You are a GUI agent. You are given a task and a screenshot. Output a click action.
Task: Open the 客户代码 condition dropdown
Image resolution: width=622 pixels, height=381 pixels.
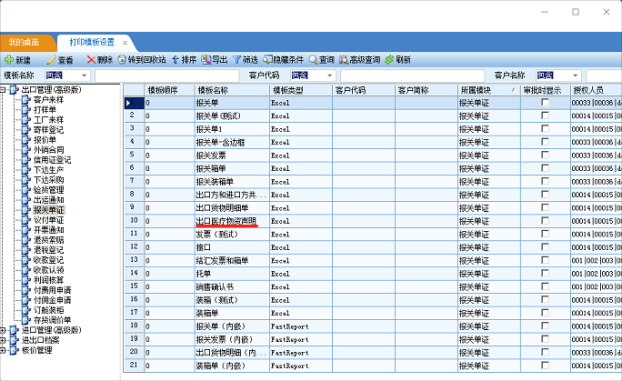click(330, 75)
